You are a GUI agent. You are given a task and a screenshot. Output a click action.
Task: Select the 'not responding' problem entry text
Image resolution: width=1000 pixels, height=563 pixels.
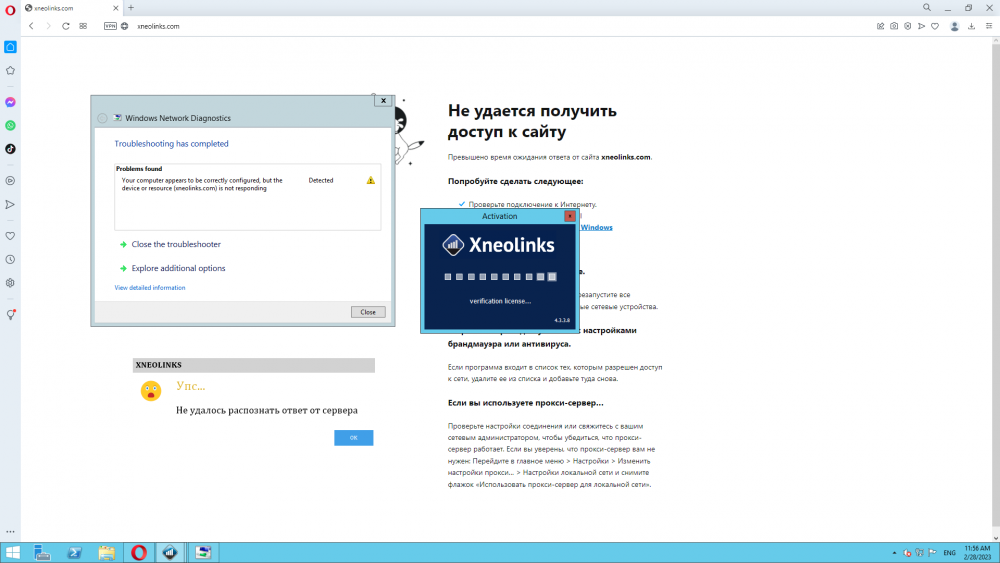(202, 184)
